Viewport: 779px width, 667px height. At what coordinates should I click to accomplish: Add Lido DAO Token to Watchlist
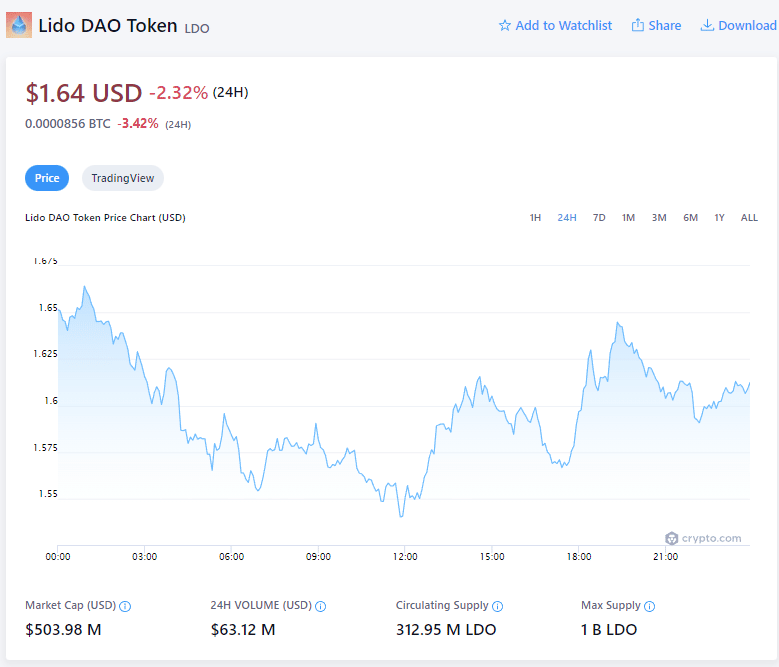pyautogui.click(x=555, y=25)
